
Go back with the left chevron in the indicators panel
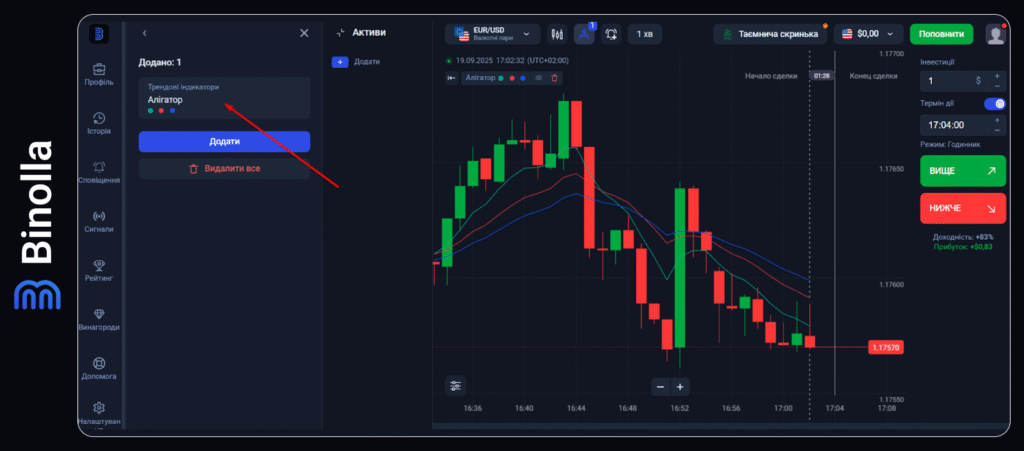(144, 33)
